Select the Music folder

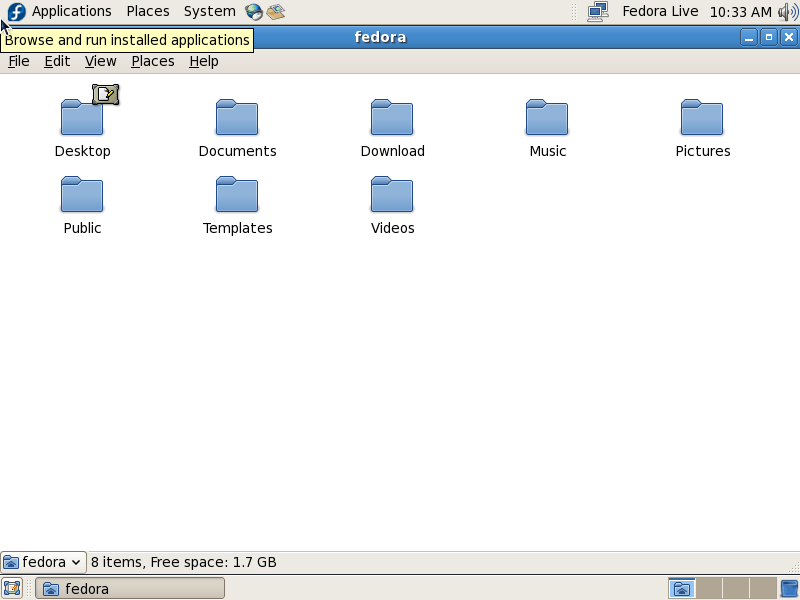[547, 129]
